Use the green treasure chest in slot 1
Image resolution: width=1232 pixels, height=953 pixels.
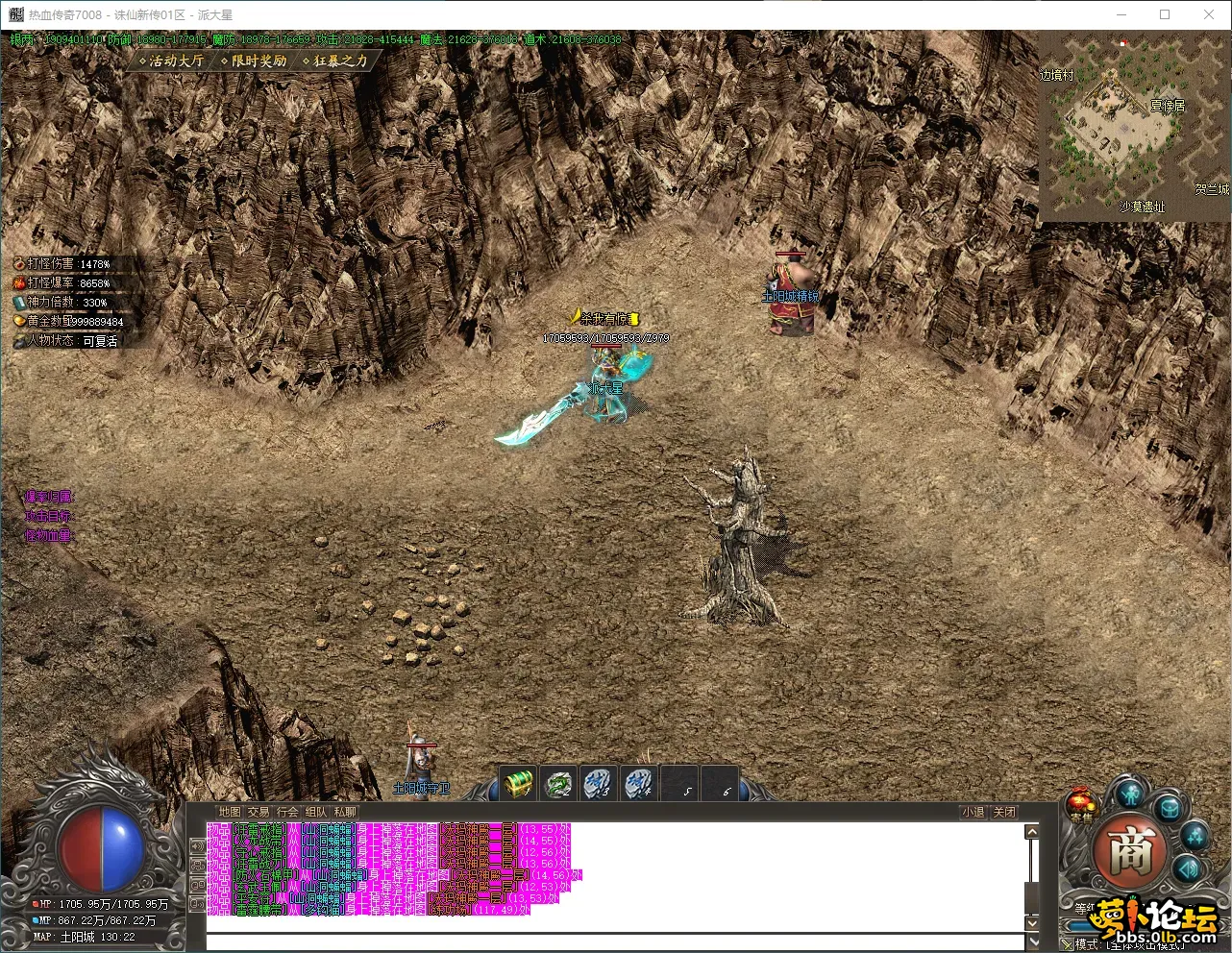[x=519, y=784]
